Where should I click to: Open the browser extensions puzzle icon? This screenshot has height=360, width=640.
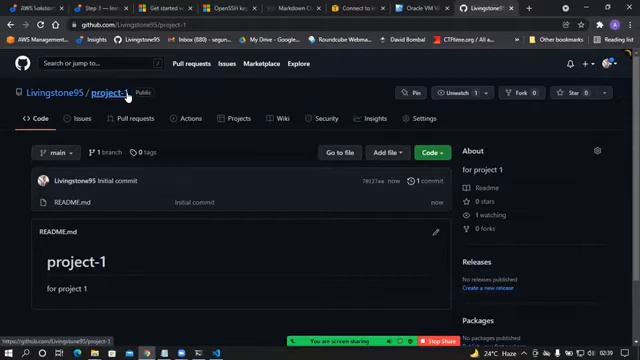(x=600, y=25)
